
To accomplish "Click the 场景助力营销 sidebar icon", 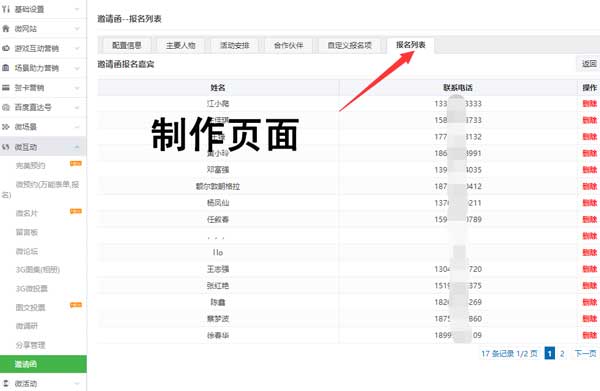I will [6, 68].
